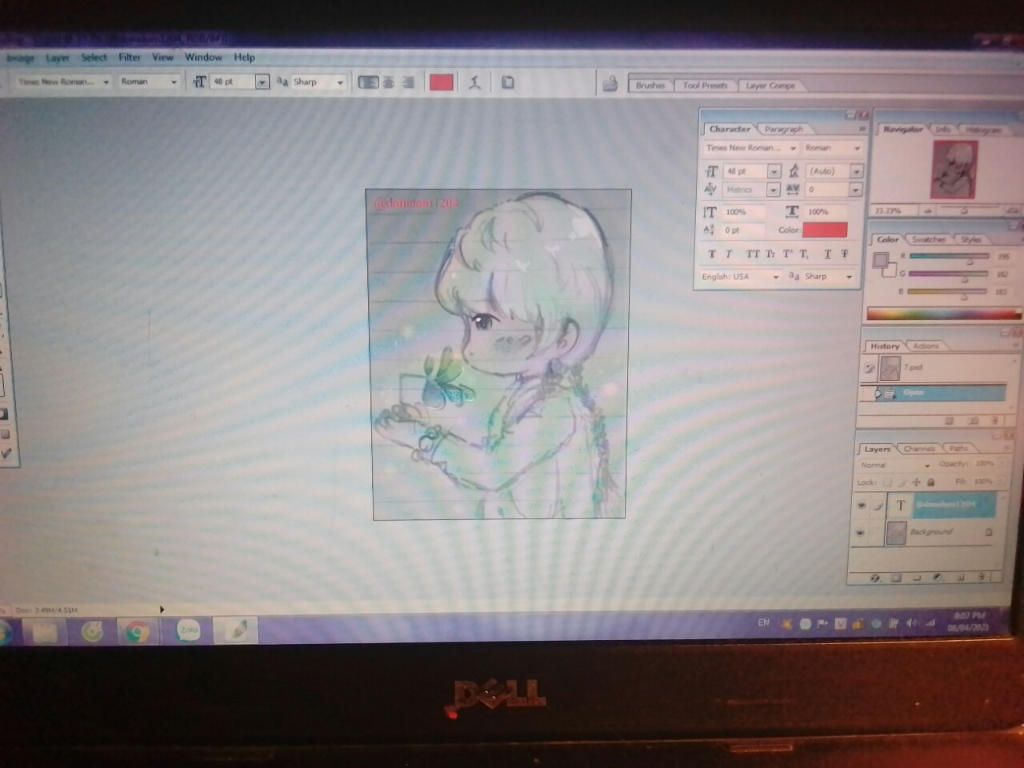Viewport: 1024px width, 768px height.
Task: Expand the options bar font size dropdown arrow
Action: (262, 82)
